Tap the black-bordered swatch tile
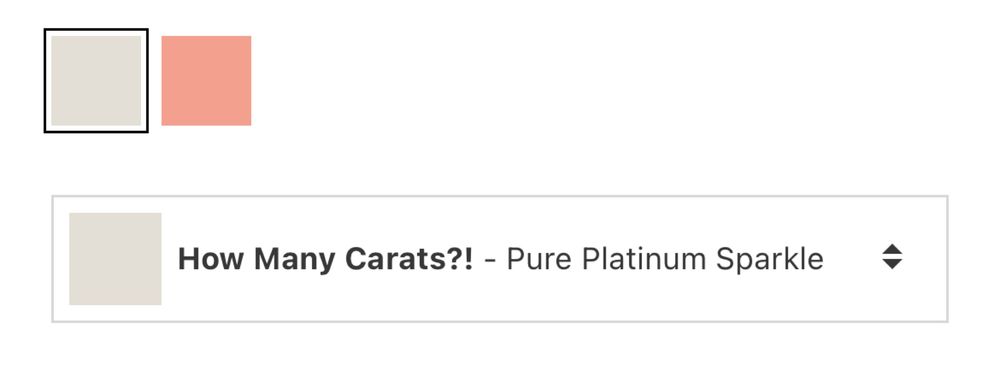Image resolution: width=1000 pixels, height=377 pixels. [96, 80]
